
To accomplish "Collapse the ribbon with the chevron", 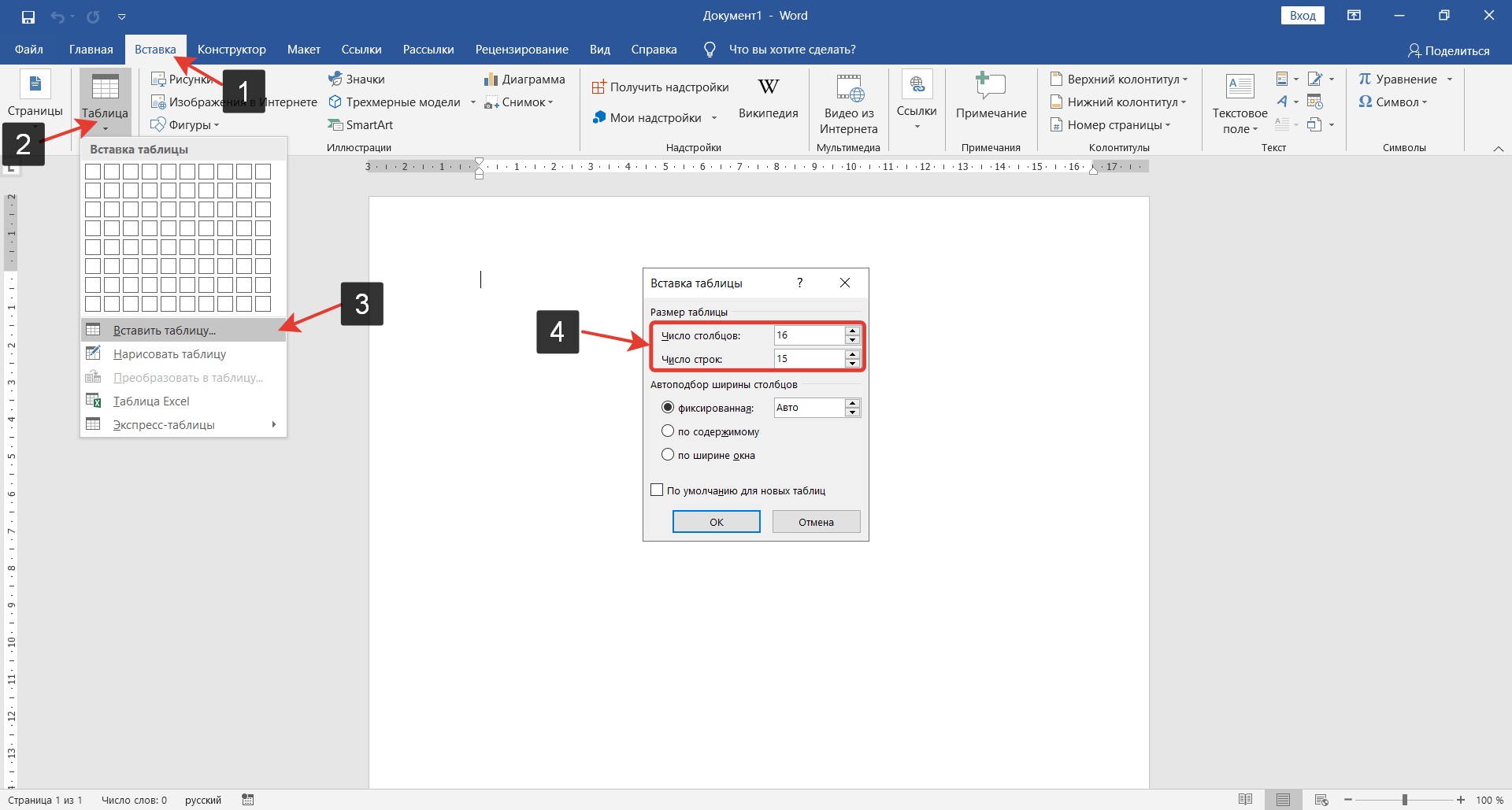I will pos(1499,148).
